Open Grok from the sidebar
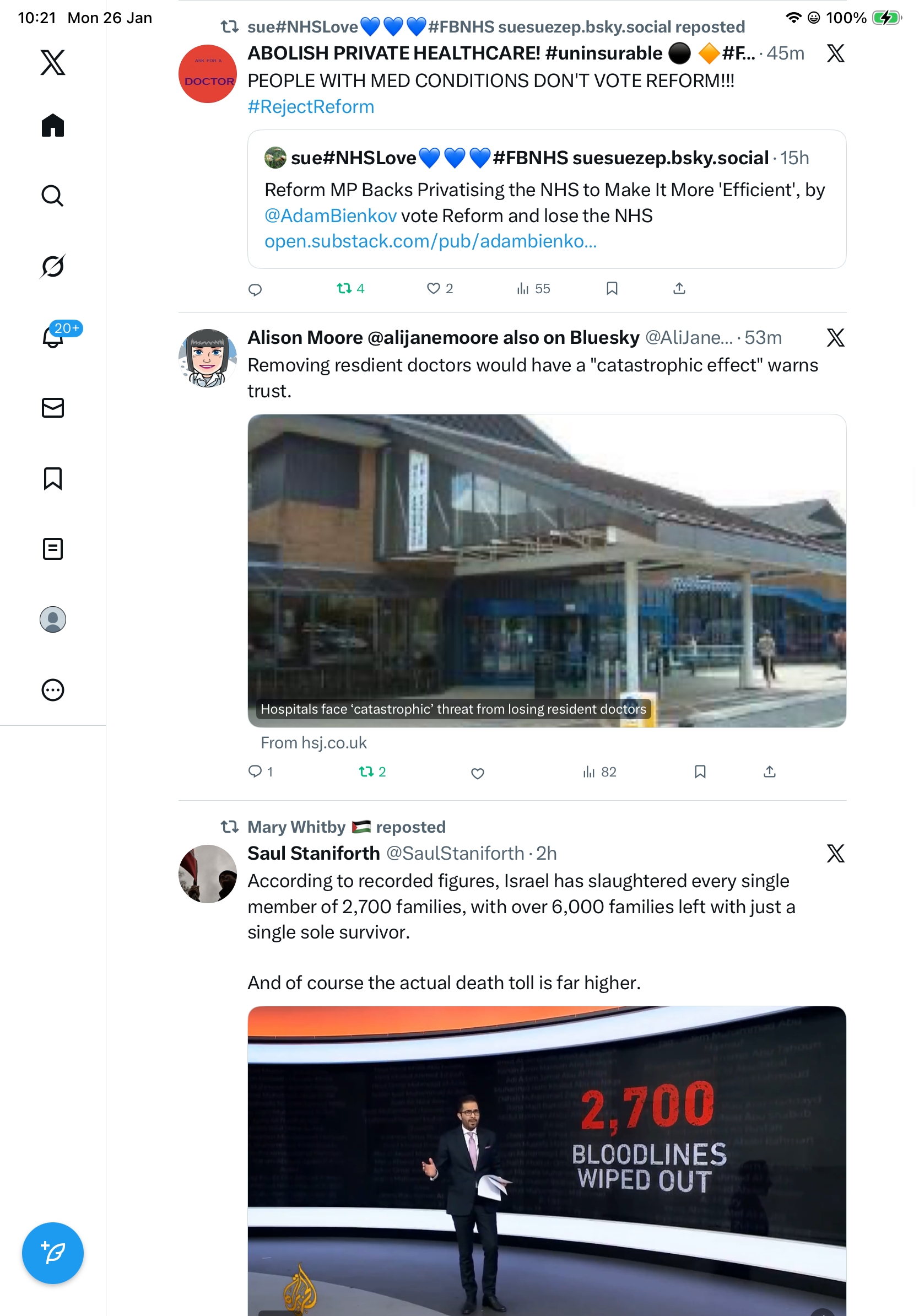This screenshot has height=1316, width=919. (x=53, y=266)
